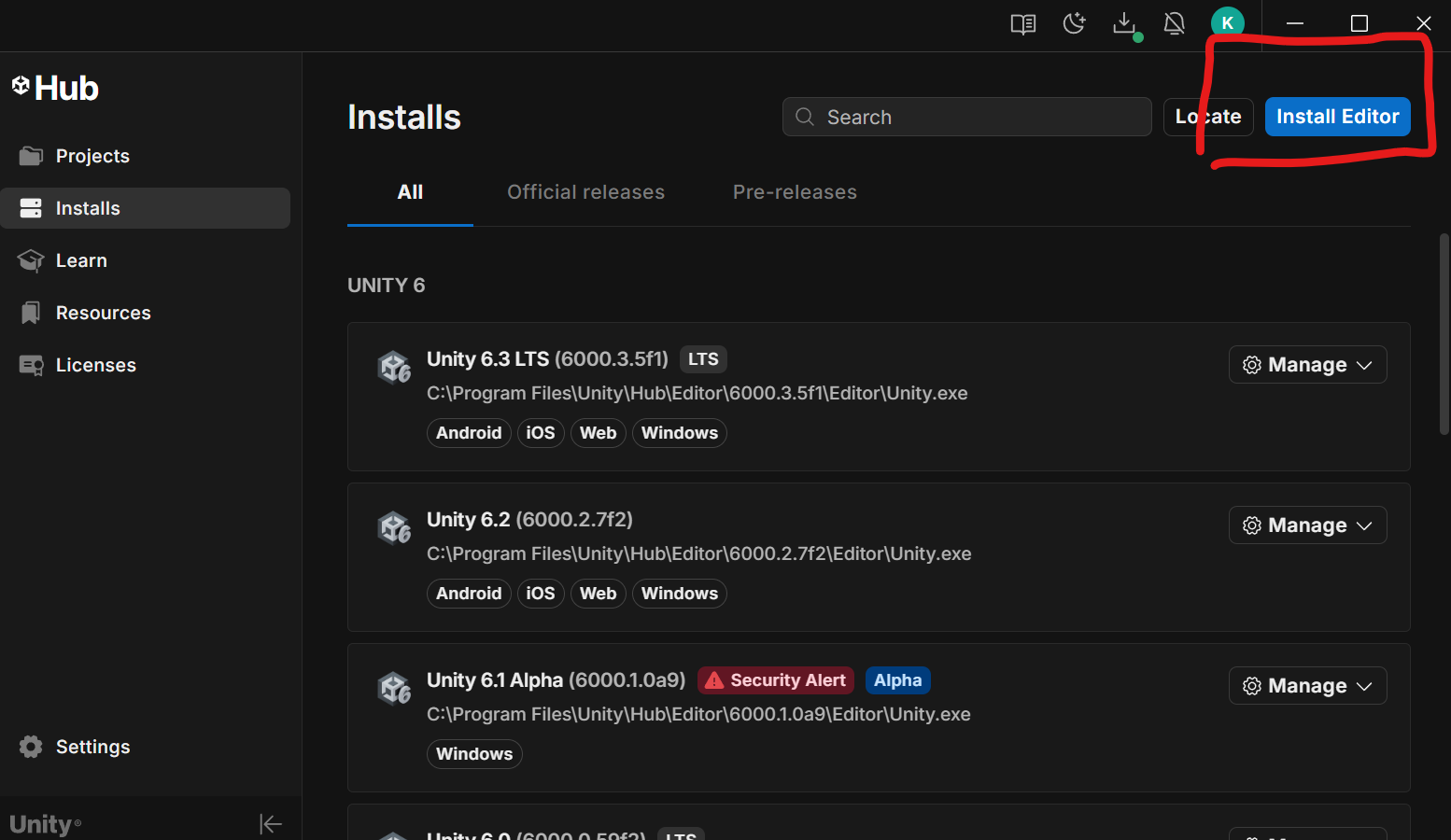Click the Security Alert badge
1451x840 pixels.
click(x=776, y=680)
